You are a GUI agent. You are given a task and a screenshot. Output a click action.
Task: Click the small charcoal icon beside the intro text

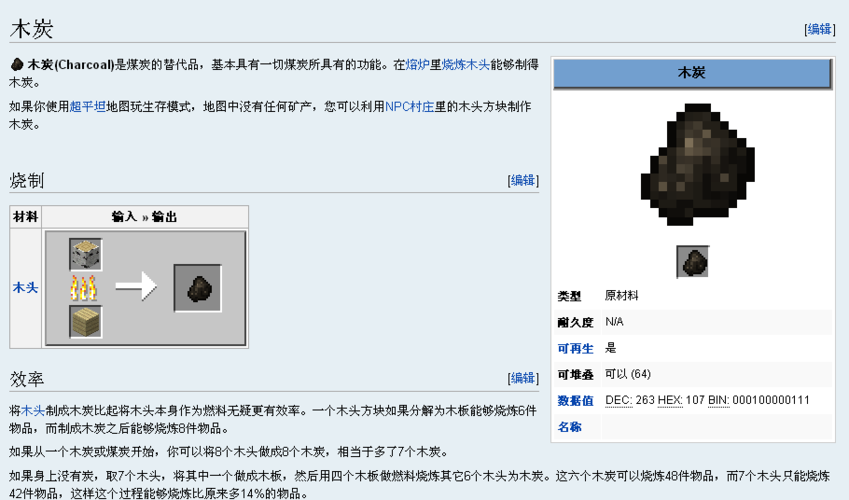[x=17, y=65]
